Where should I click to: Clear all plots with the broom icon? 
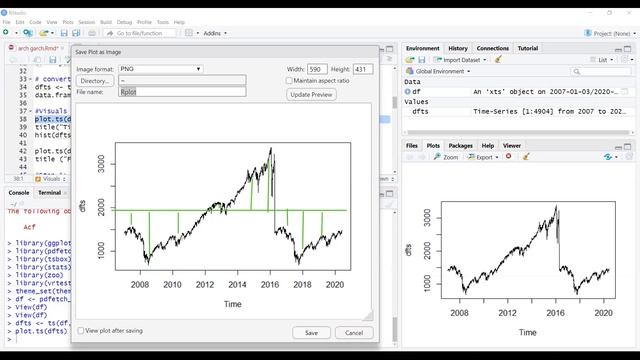point(526,156)
